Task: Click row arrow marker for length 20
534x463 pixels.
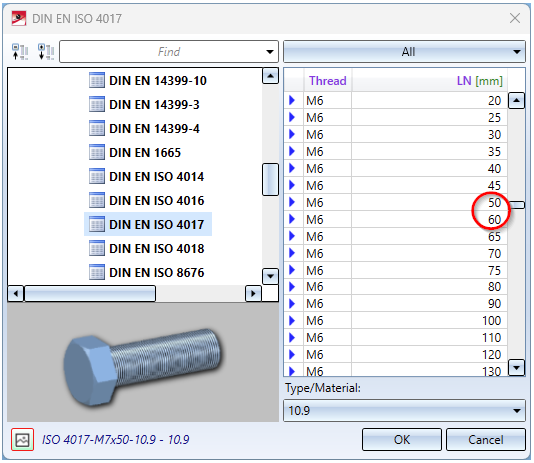Action: 292,100
